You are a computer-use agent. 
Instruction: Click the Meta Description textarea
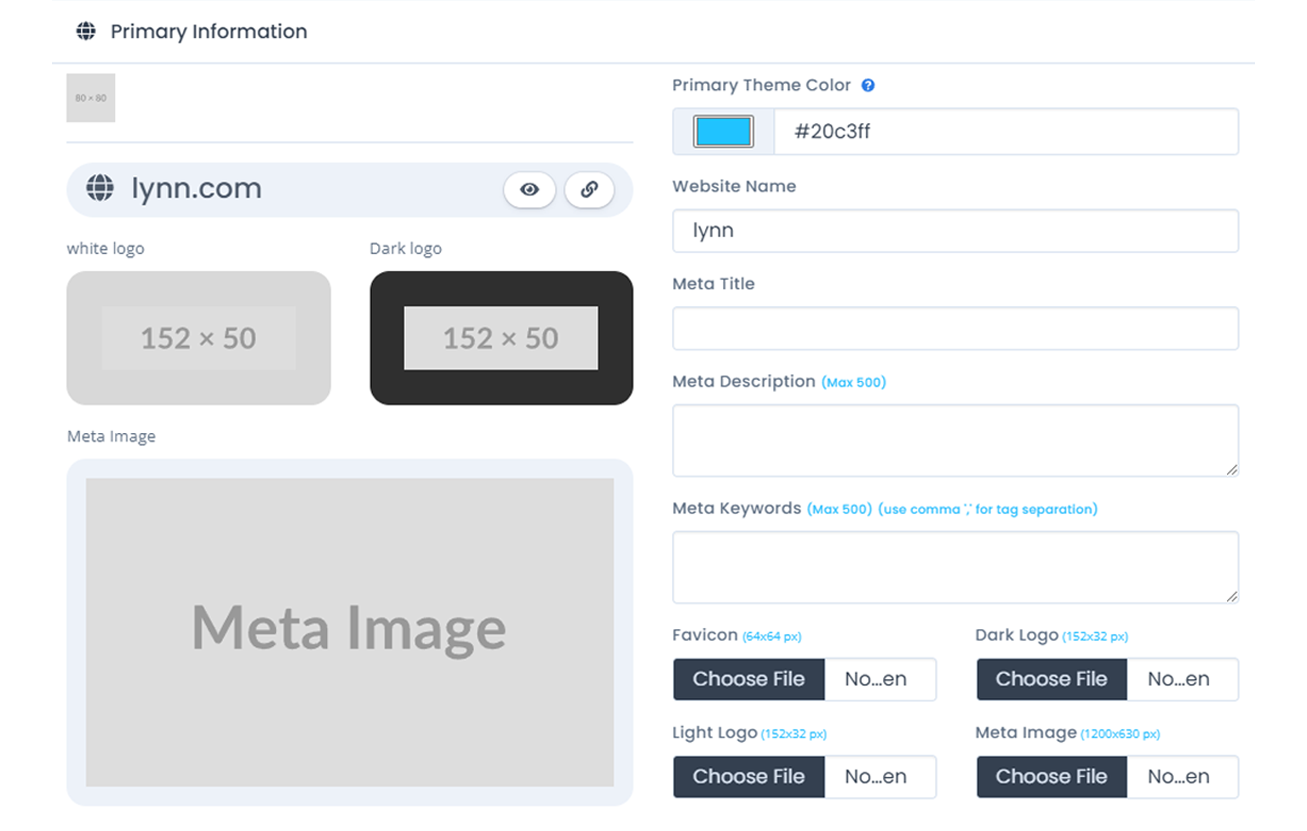(x=955, y=440)
